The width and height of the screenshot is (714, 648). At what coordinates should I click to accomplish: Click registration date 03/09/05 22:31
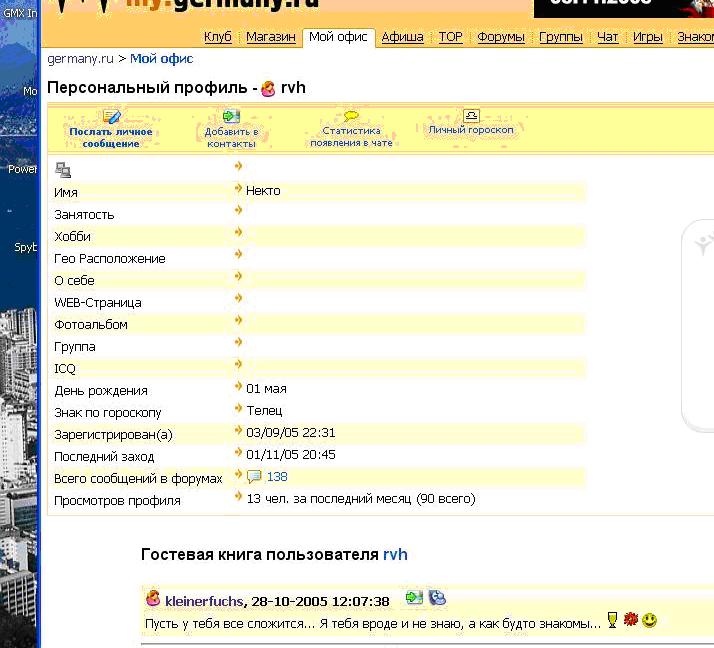pos(291,433)
